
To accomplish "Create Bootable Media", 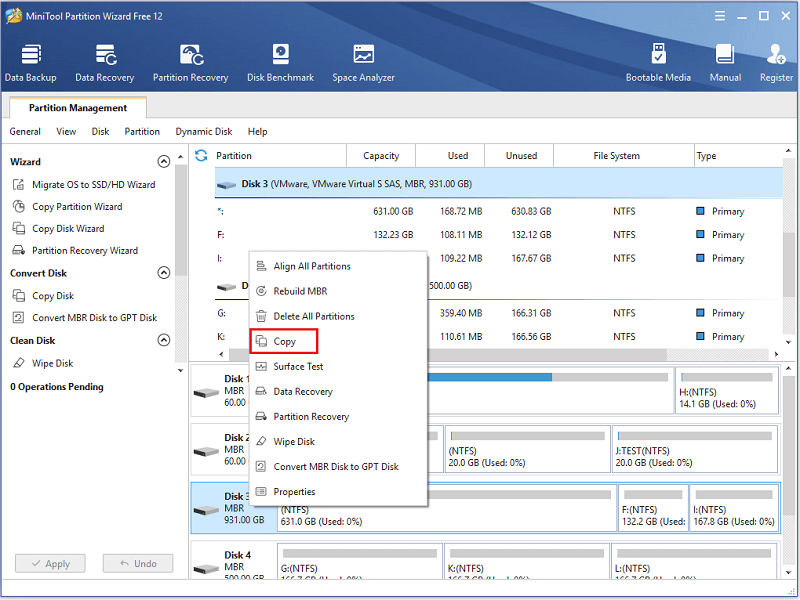I will (658, 63).
